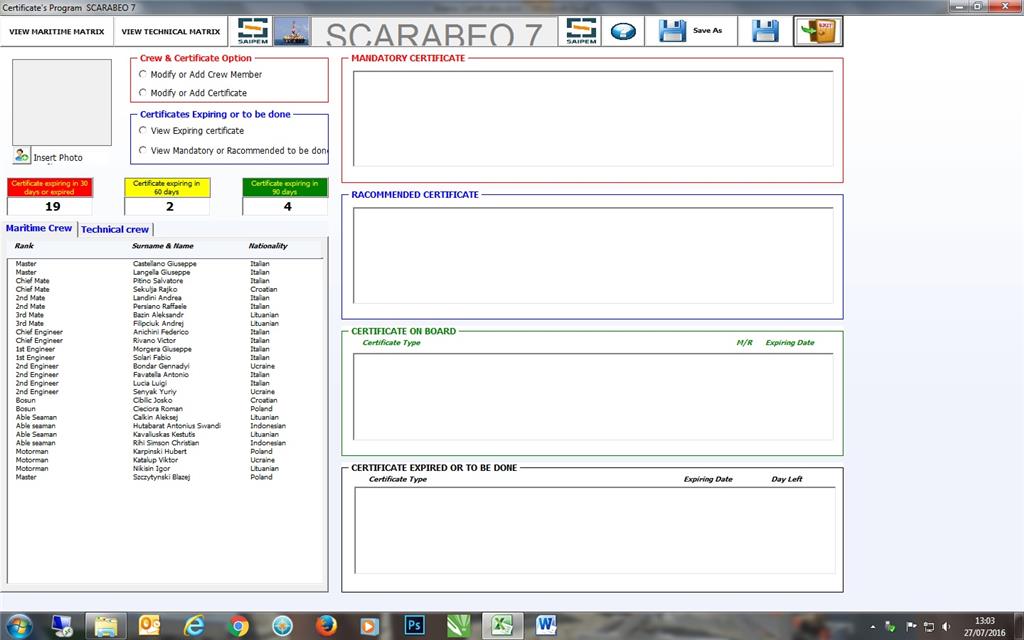Switch to the Maritime Crew tab
The height and width of the screenshot is (640, 1024).
39,228
